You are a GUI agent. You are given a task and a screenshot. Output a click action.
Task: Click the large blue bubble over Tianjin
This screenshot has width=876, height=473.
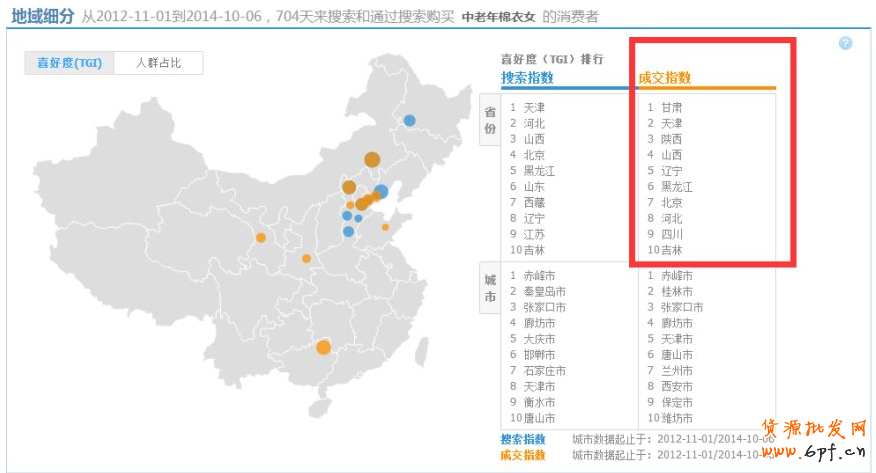(x=380, y=192)
